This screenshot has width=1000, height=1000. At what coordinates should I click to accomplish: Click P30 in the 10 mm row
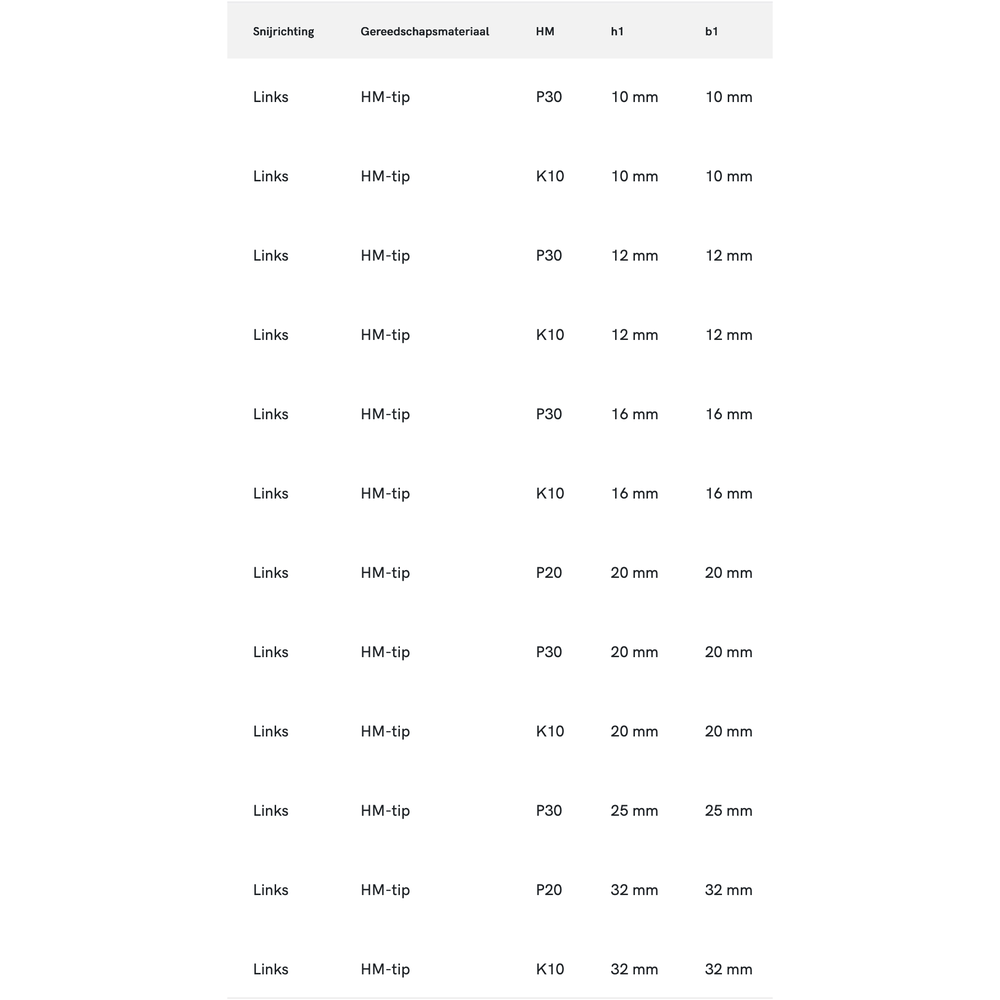[x=549, y=97]
